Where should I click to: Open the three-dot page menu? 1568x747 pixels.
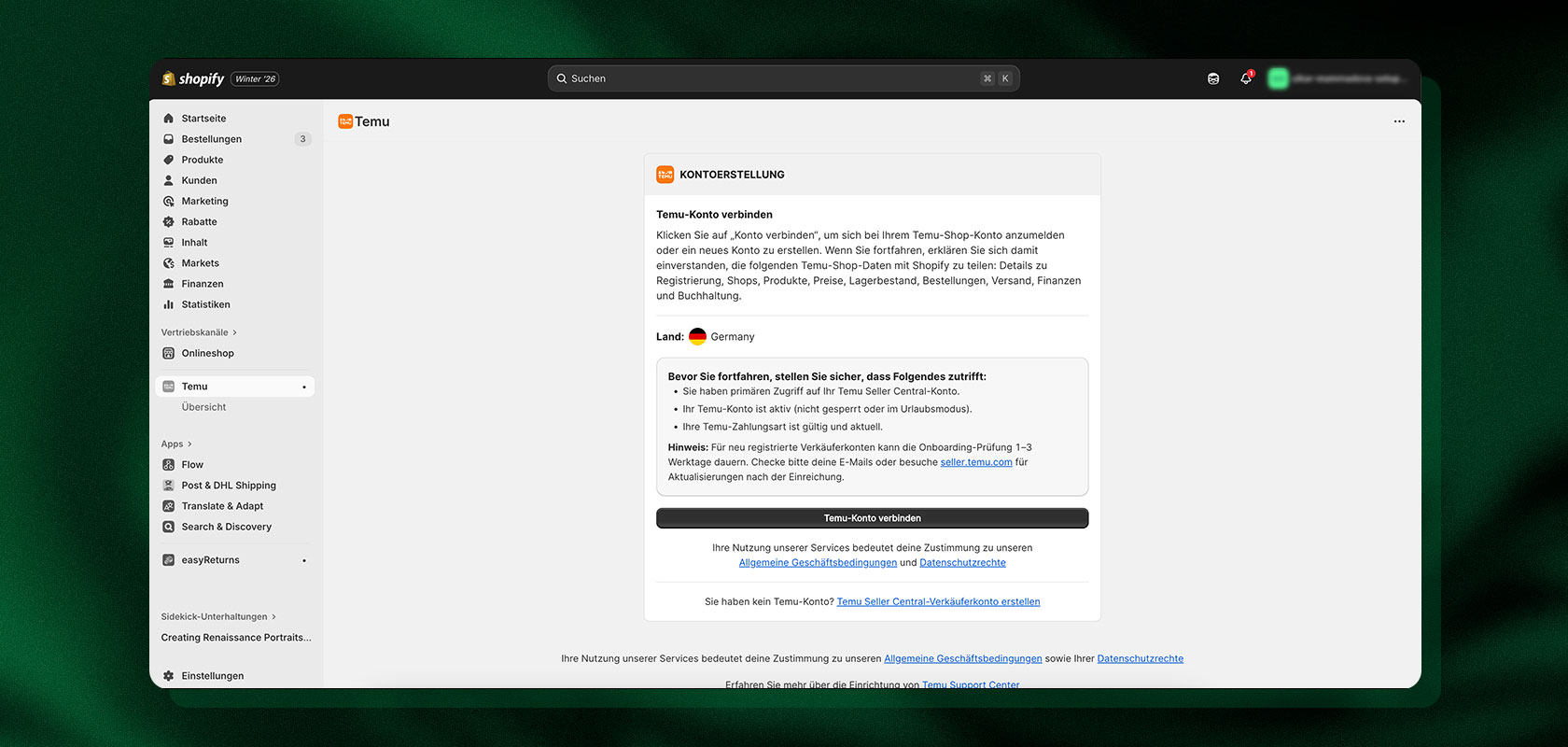[1399, 121]
